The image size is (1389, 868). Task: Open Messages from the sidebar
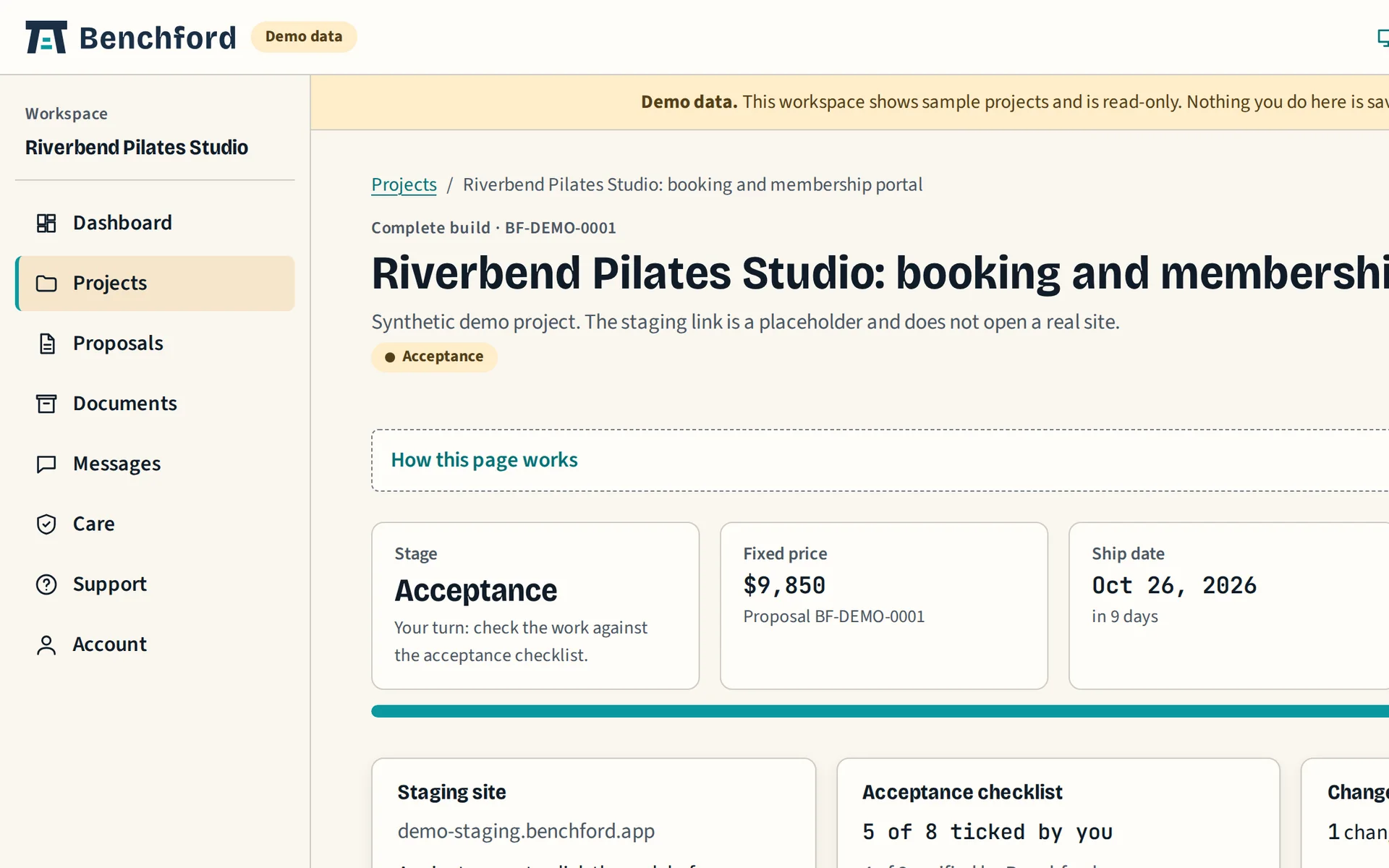tap(155, 464)
